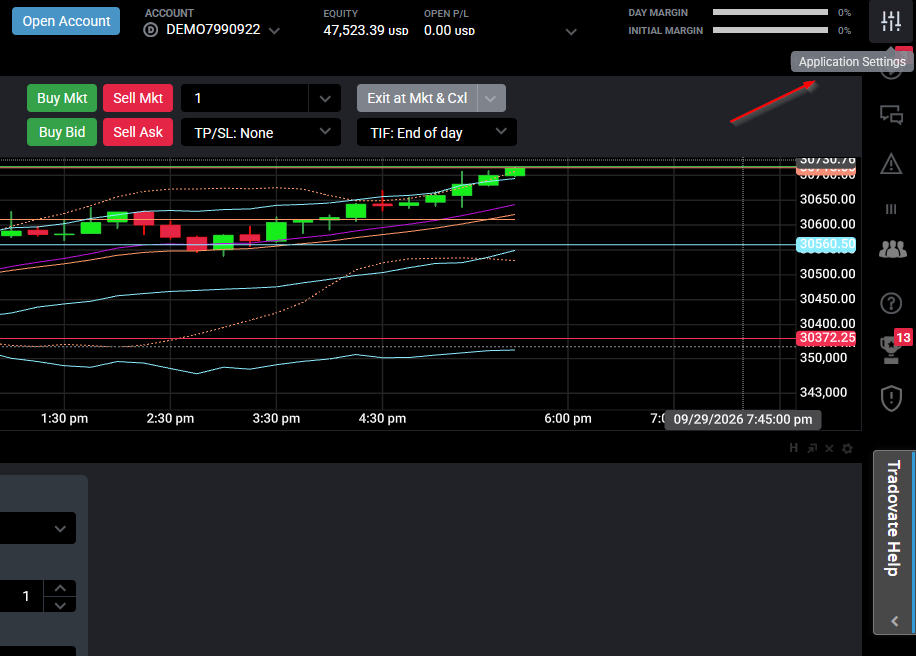Image resolution: width=916 pixels, height=656 pixels.
Task: Click Sell Mkt button
Action: (x=138, y=98)
